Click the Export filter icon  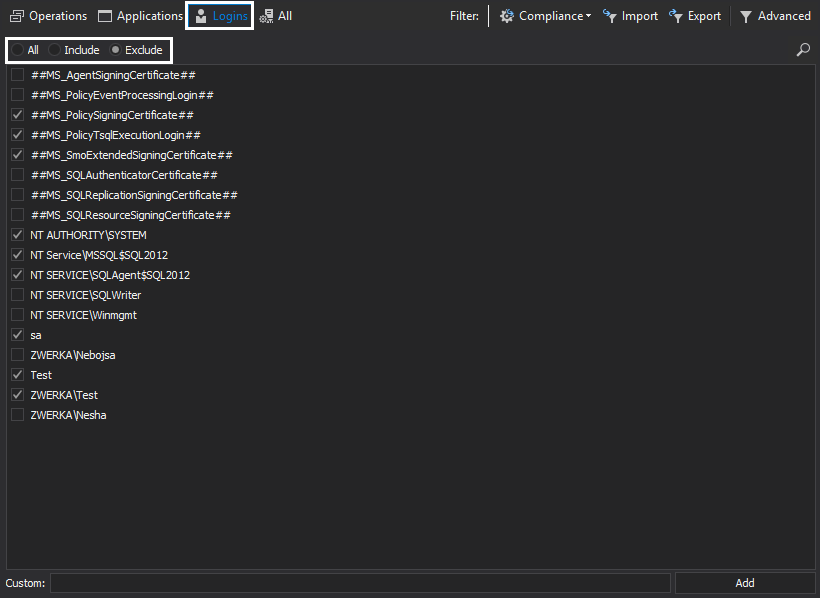coord(676,16)
